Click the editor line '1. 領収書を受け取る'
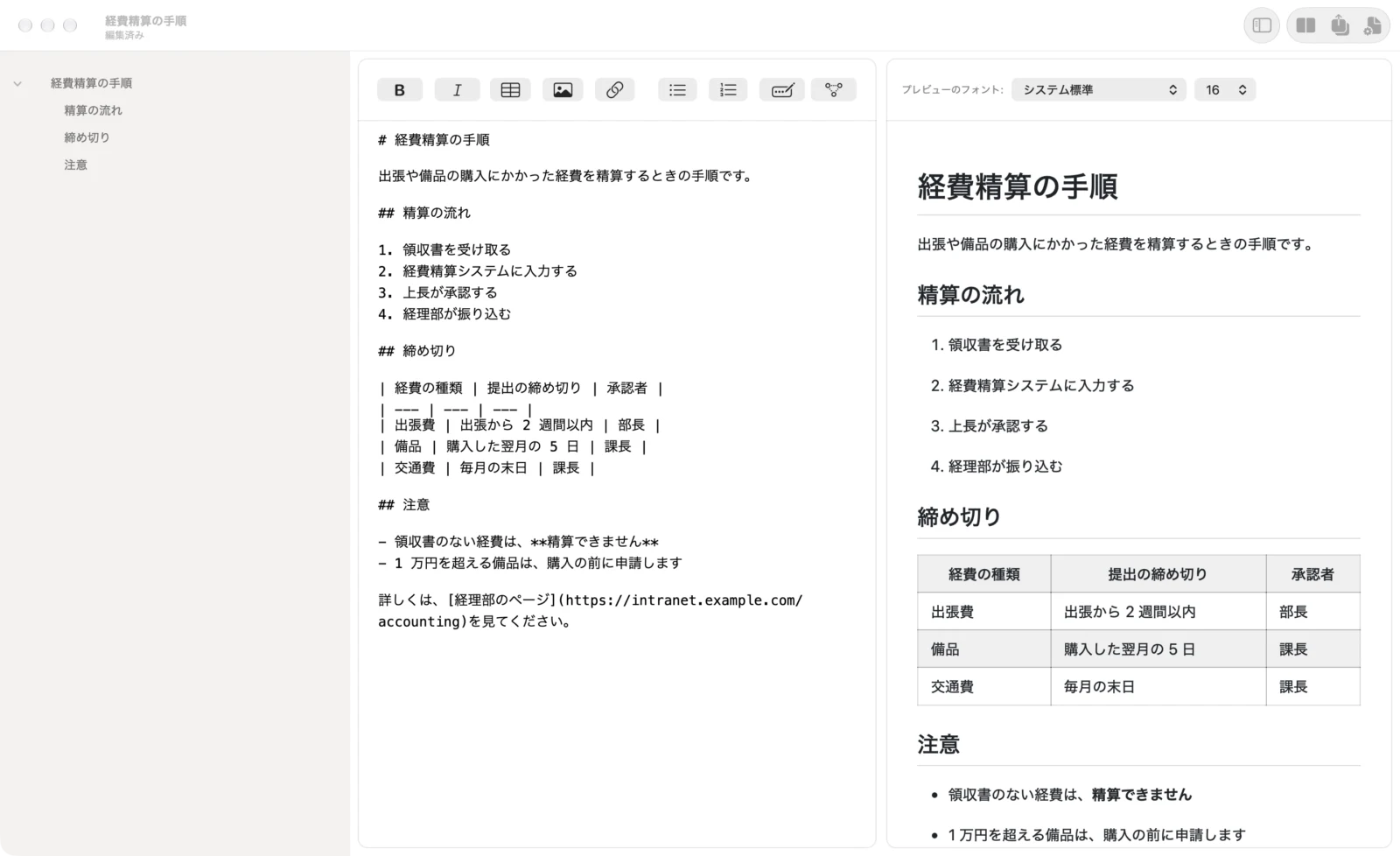The height and width of the screenshot is (856, 1400). 444,249
